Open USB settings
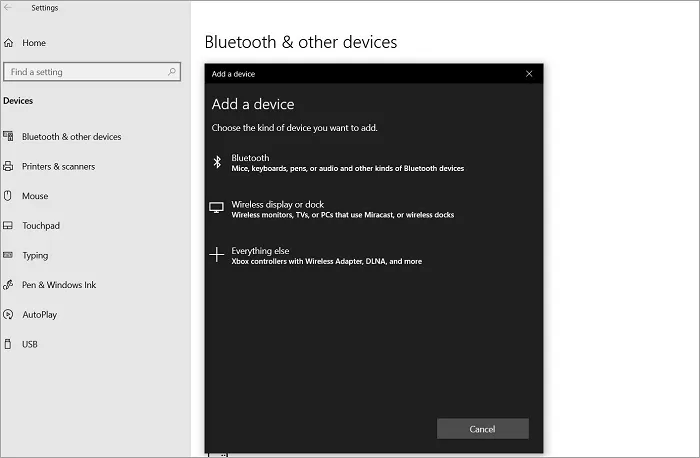 (30, 345)
